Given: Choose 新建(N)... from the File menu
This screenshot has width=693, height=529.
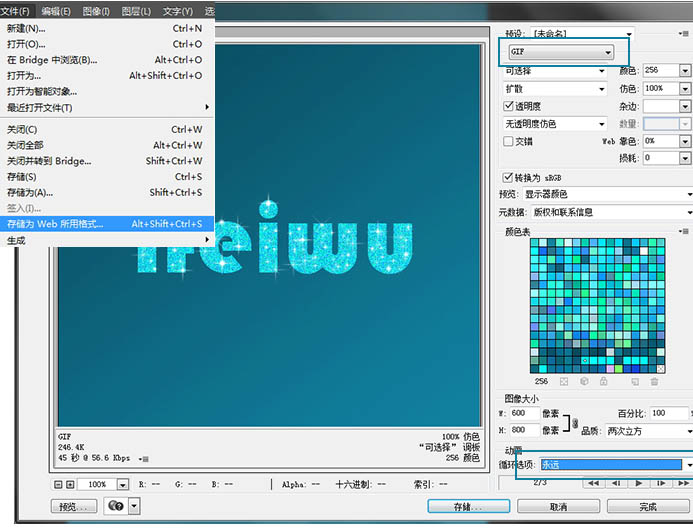Looking at the screenshot, I should [x=107, y=29].
